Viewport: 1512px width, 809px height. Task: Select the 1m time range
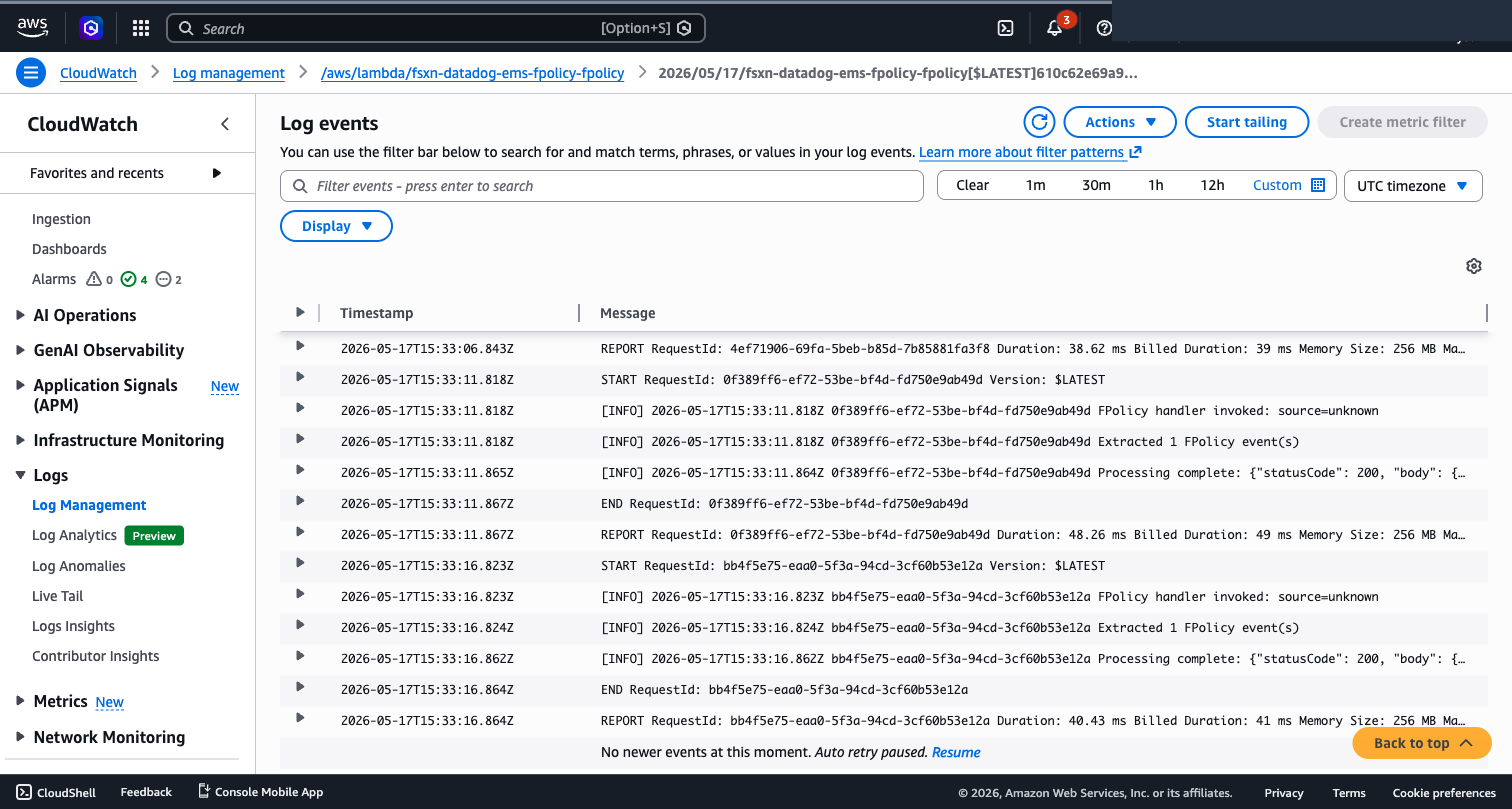(x=1035, y=185)
